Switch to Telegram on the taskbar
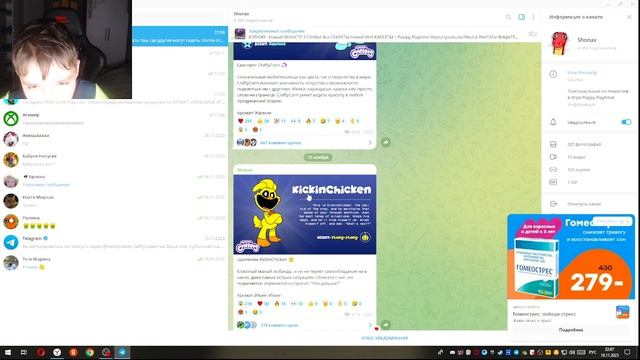Viewport: 640px width, 360px height. 122,352
